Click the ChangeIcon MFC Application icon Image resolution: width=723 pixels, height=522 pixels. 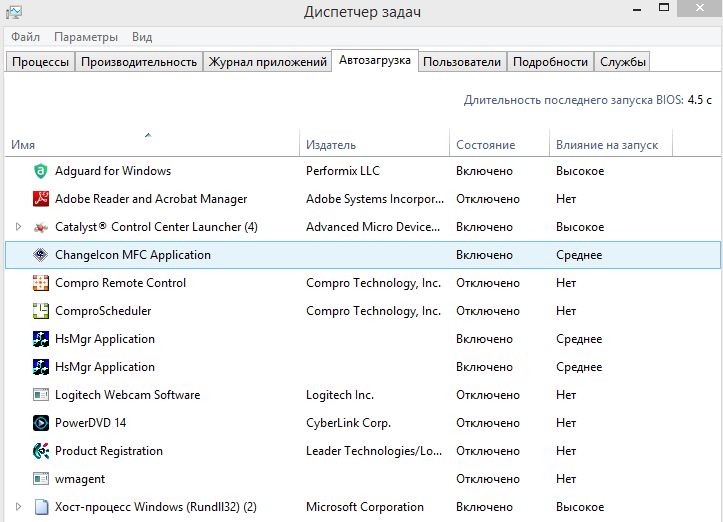pos(41,255)
